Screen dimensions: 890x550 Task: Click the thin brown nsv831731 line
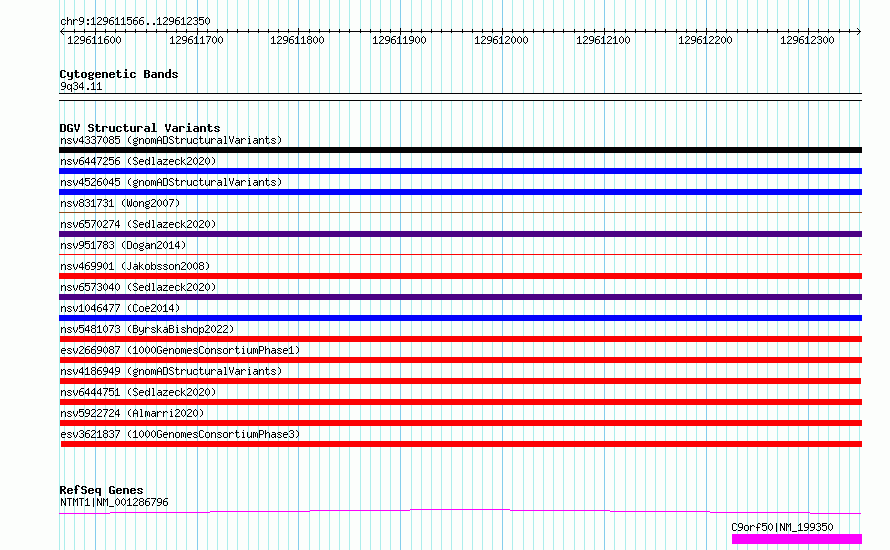pyautogui.click(x=460, y=212)
